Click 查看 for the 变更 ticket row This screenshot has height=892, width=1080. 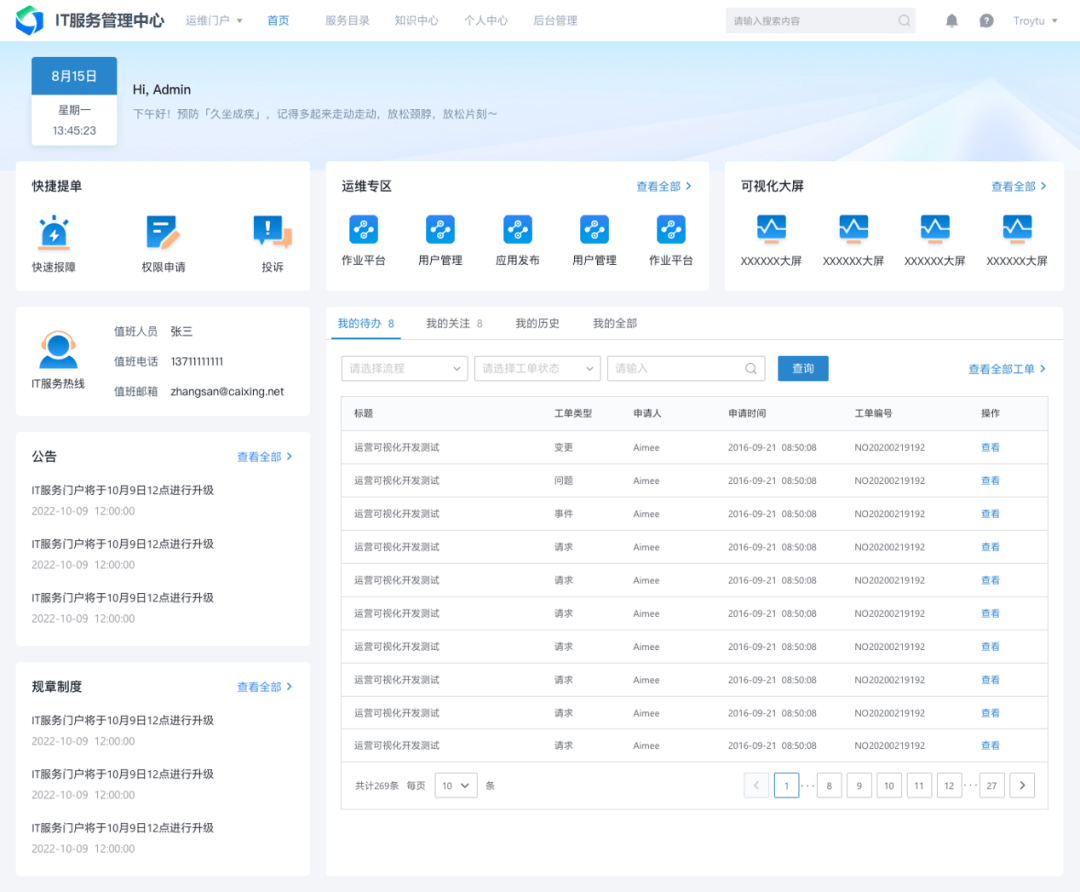(990, 447)
